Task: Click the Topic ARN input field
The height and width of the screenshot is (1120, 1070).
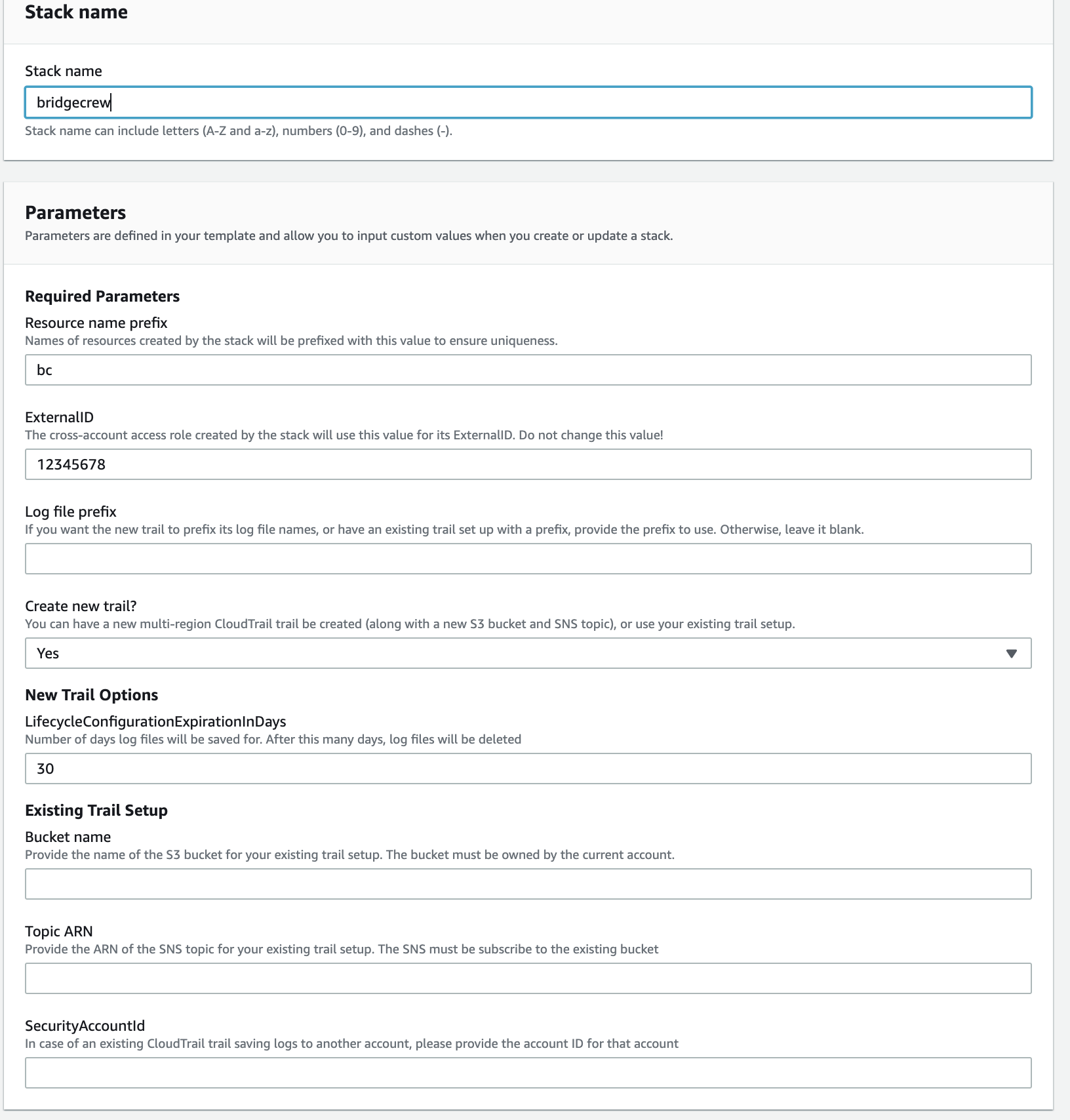Action: tap(528, 978)
